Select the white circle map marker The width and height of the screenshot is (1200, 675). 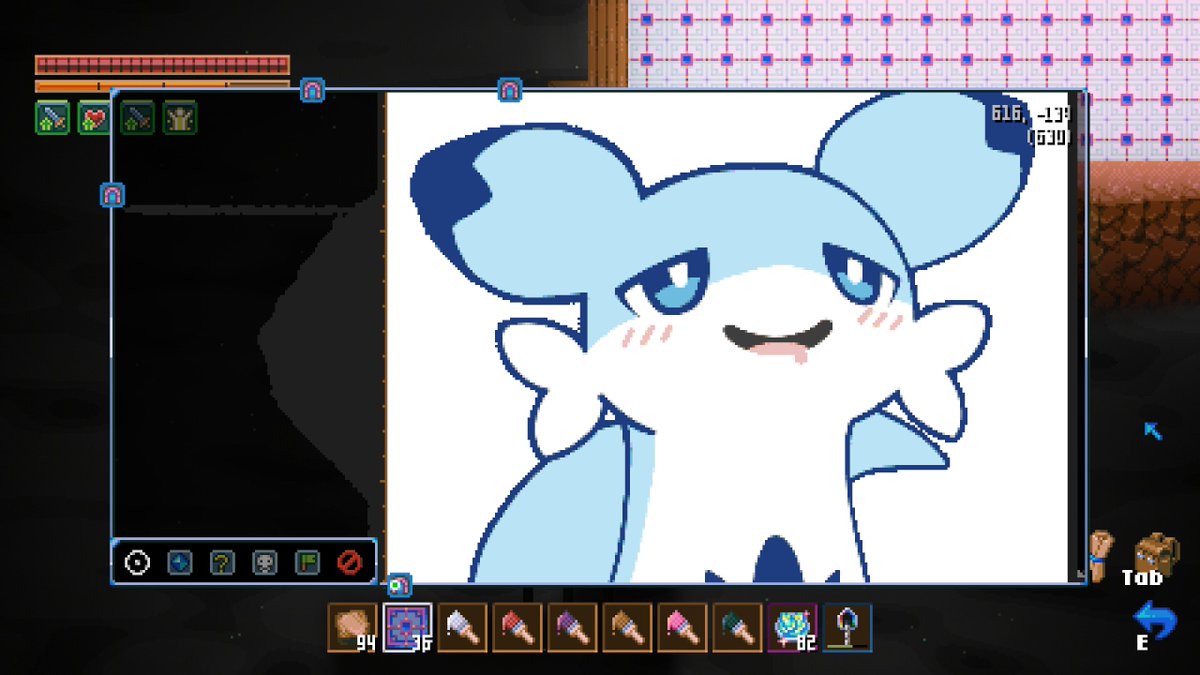coord(137,563)
